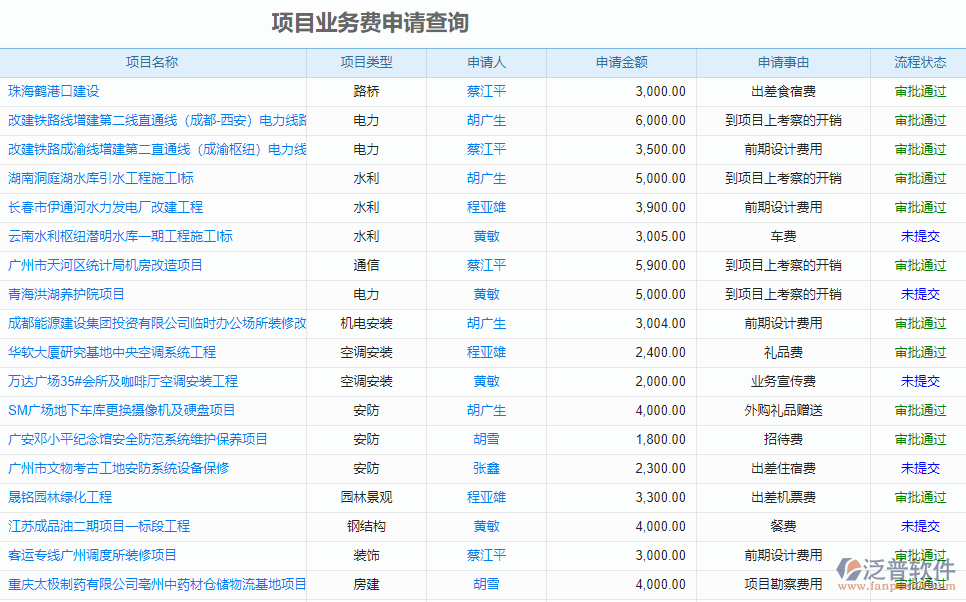Sort by 项目名称 column header
This screenshot has height=602, width=966.
point(152,62)
